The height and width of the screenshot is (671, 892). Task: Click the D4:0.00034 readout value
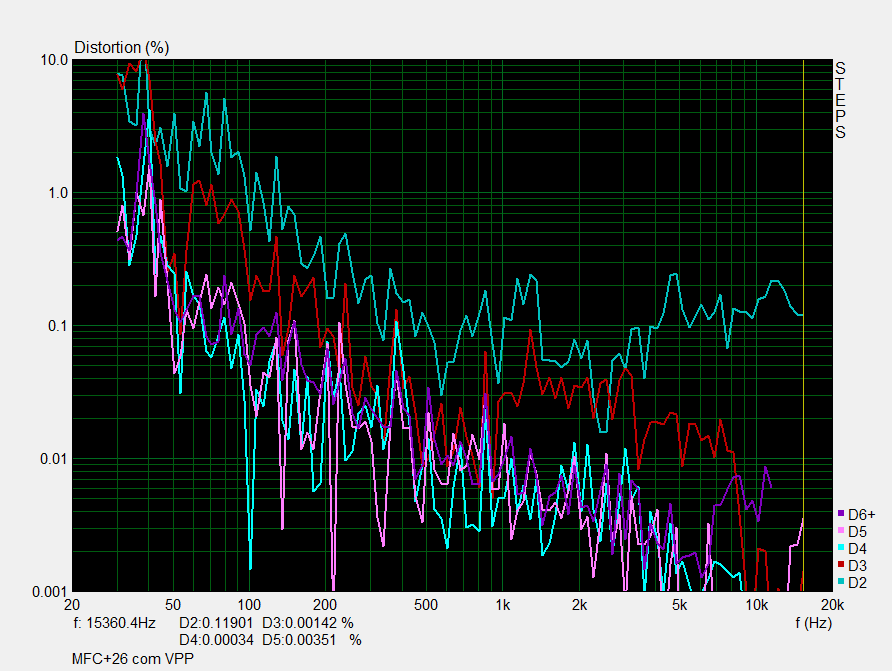pos(216,640)
